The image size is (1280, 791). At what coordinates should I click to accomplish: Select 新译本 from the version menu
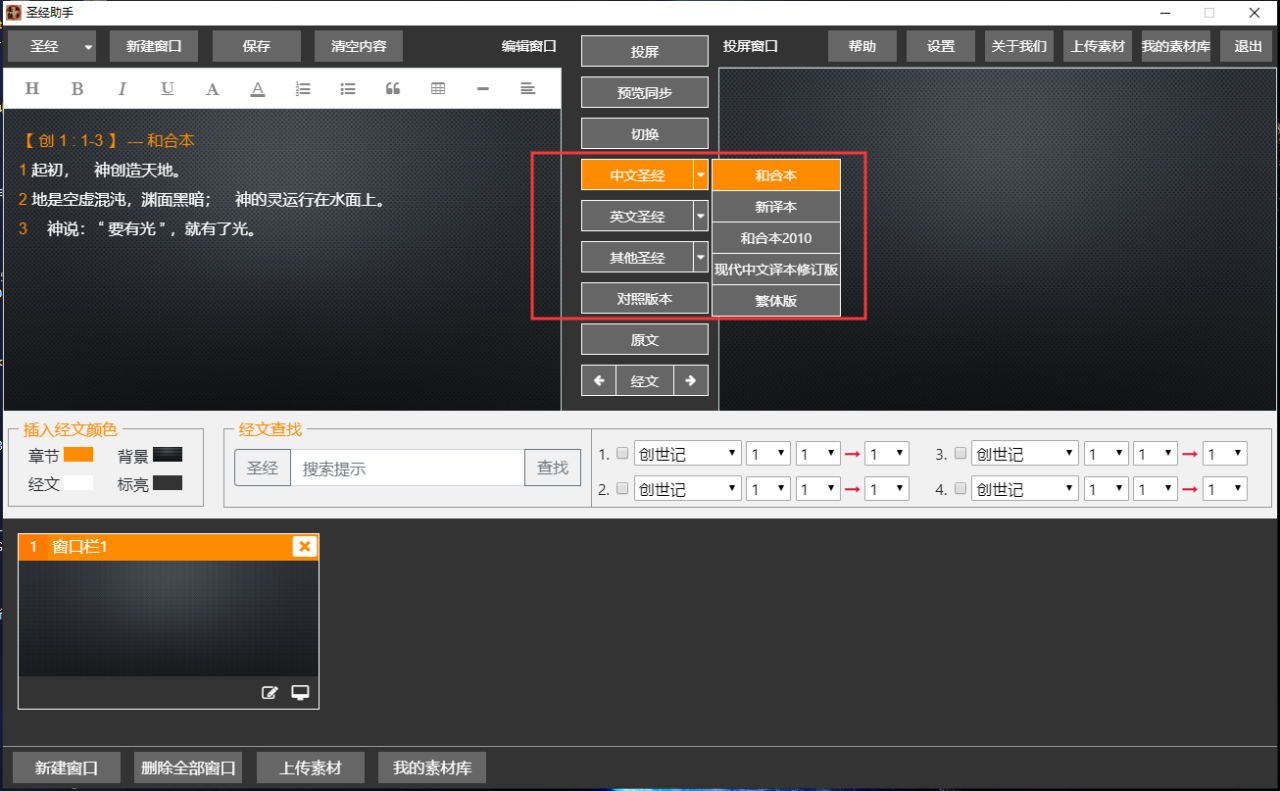tap(776, 207)
